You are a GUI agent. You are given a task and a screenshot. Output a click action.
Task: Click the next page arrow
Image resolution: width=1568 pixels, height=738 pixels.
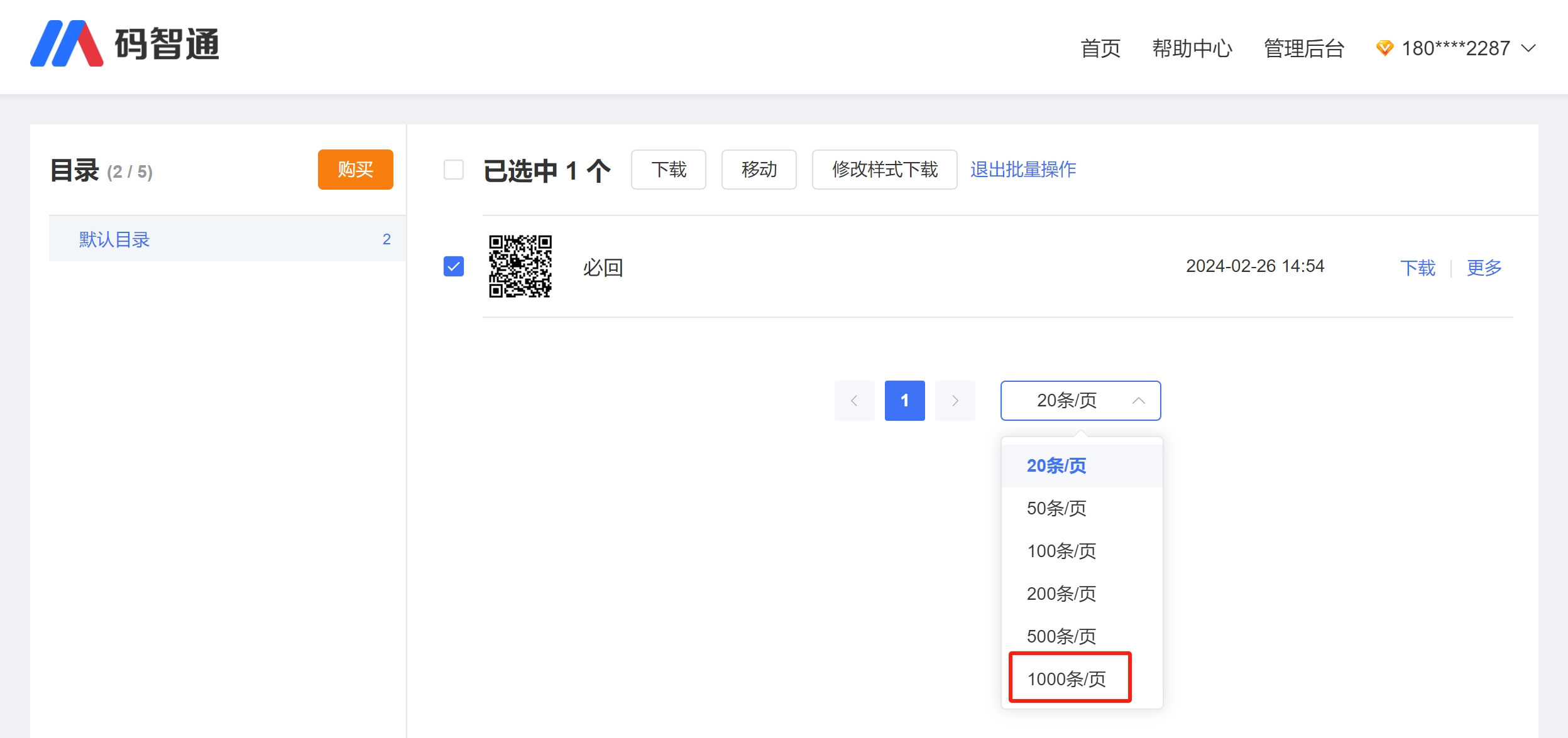955,401
